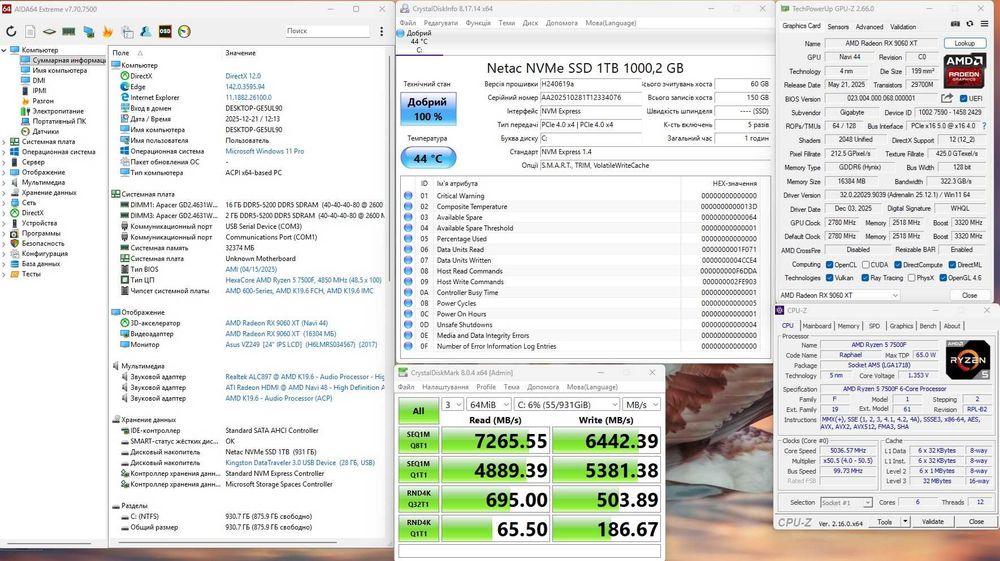Switch to the Advanced tab in GPU-Z
1000x561 pixels.
869,27
